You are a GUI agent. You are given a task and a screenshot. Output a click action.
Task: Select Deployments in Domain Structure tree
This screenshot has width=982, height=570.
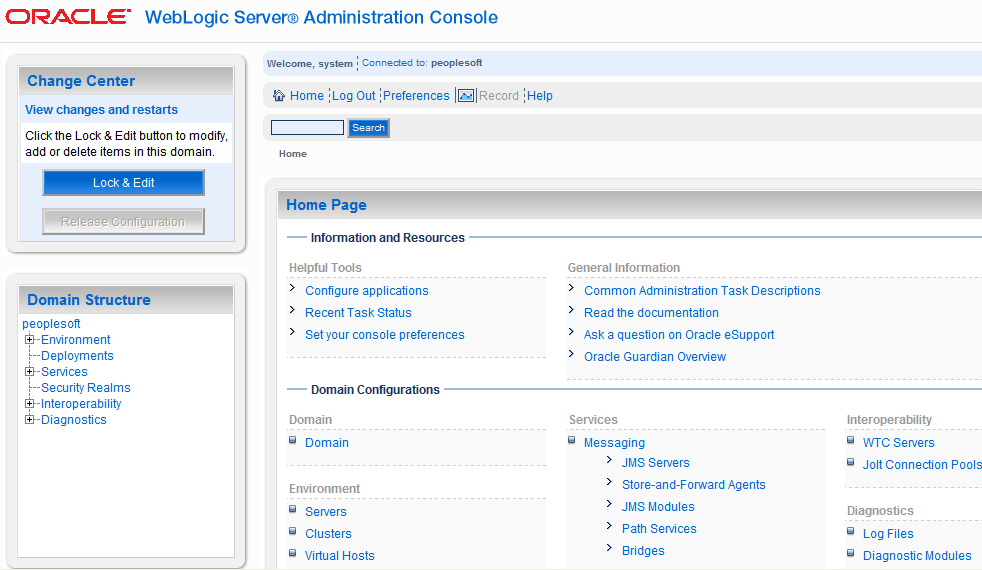point(78,356)
